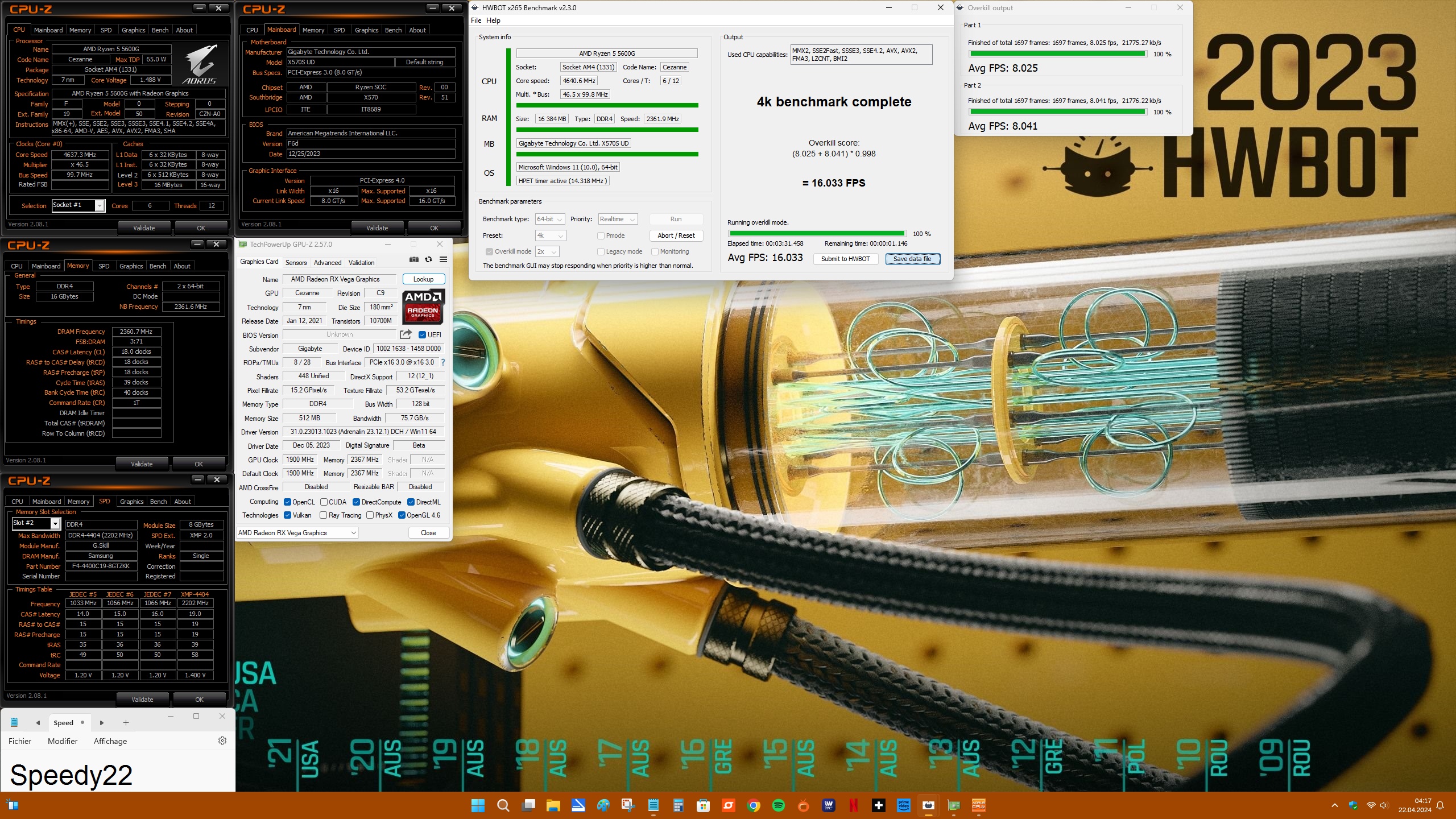Viewport: 1456px width, 819px height.
Task: Click the GPU-Z refresh icon
Action: 428,259
